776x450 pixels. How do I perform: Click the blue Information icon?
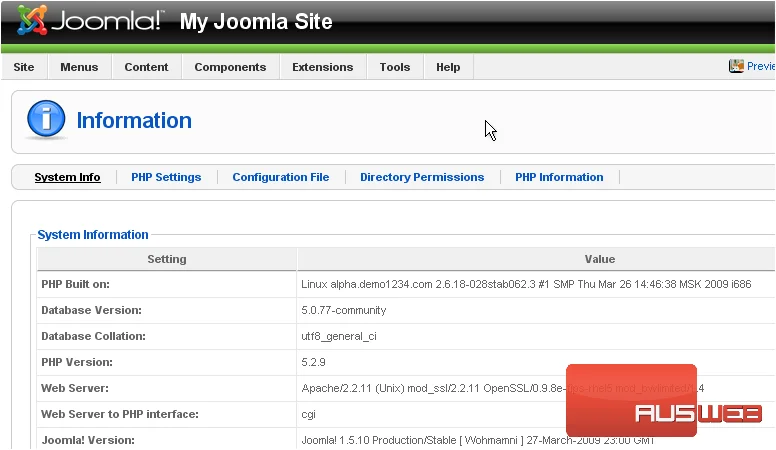click(x=46, y=119)
